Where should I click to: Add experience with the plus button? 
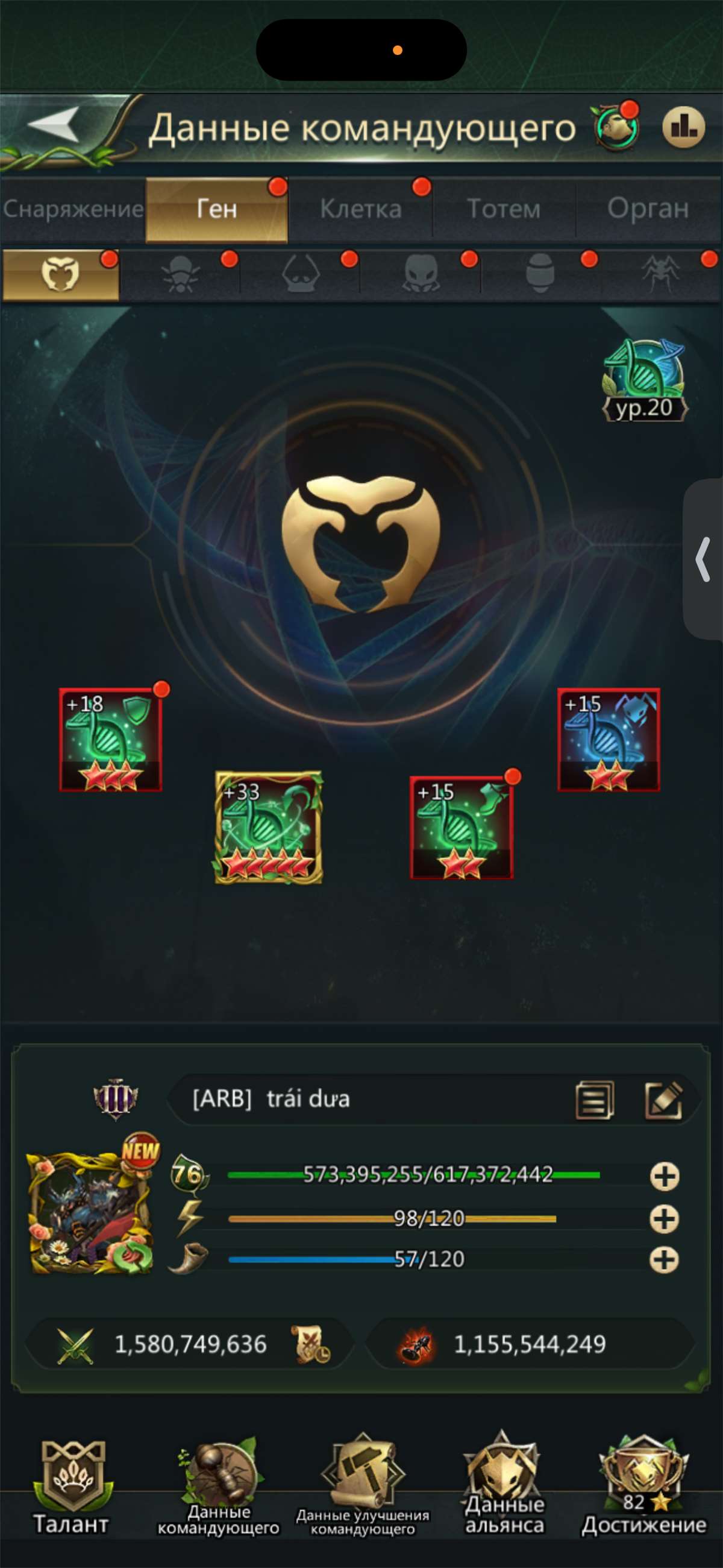665,1176
